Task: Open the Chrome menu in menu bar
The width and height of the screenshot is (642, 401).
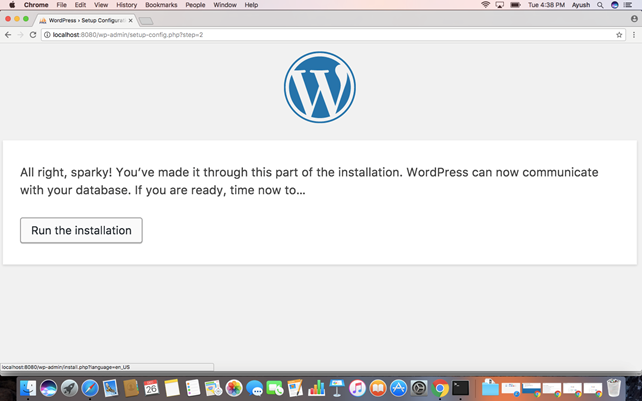Action: 36,5
